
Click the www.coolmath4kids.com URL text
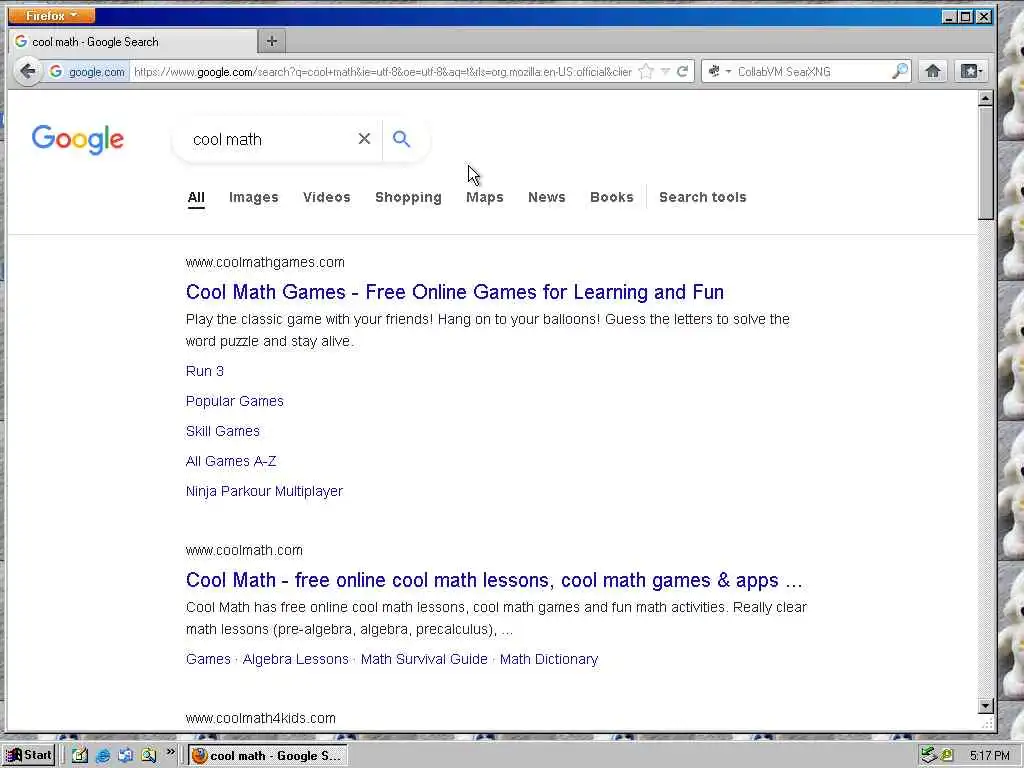(x=261, y=718)
